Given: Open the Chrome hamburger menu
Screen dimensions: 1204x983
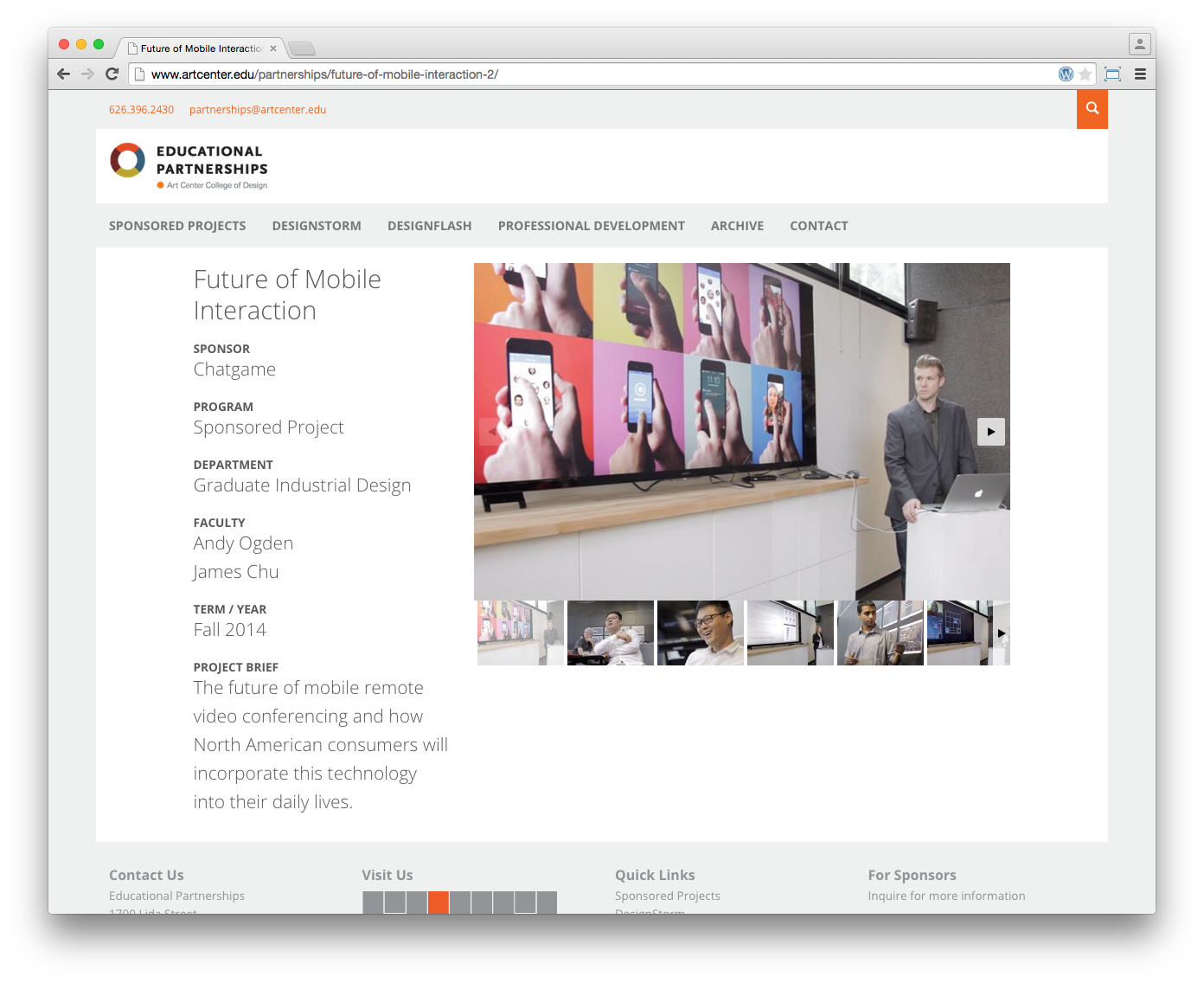Looking at the screenshot, I should [1140, 74].
